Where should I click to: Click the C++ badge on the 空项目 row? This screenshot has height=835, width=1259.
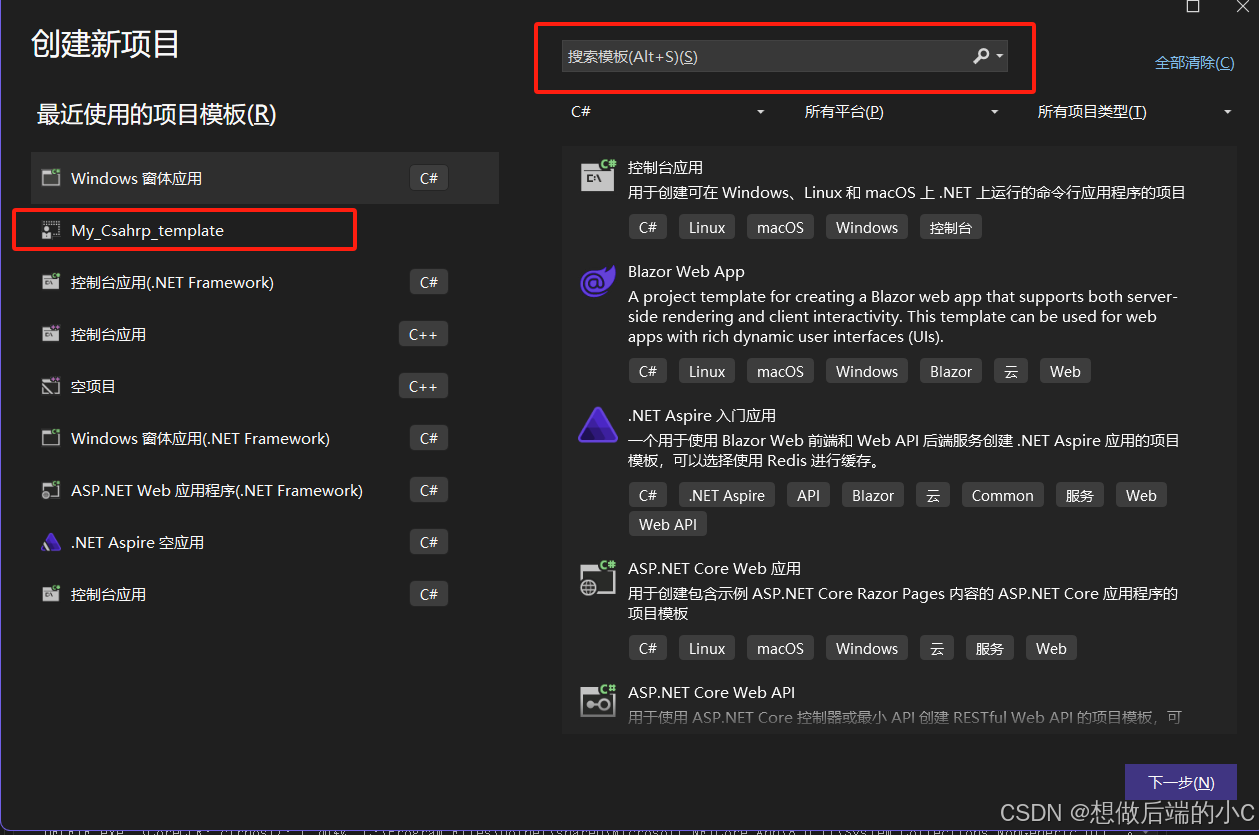point(423,386)
